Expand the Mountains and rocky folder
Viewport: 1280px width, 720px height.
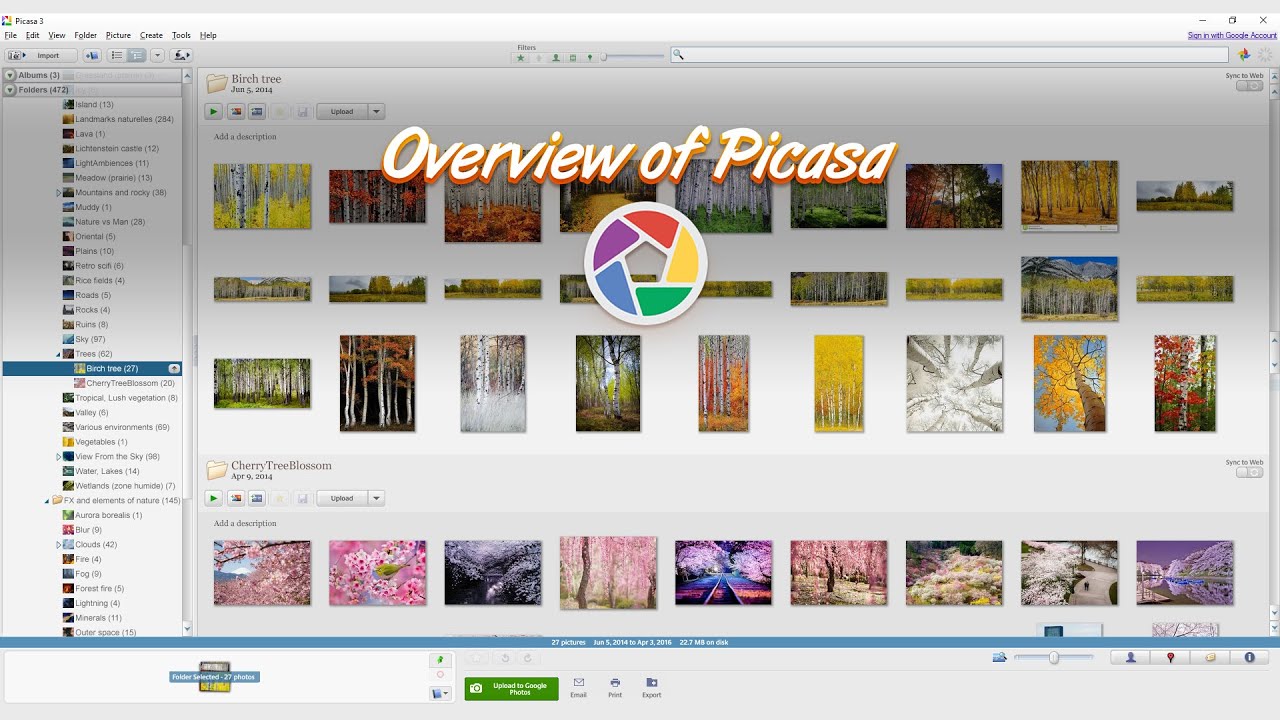59,192
